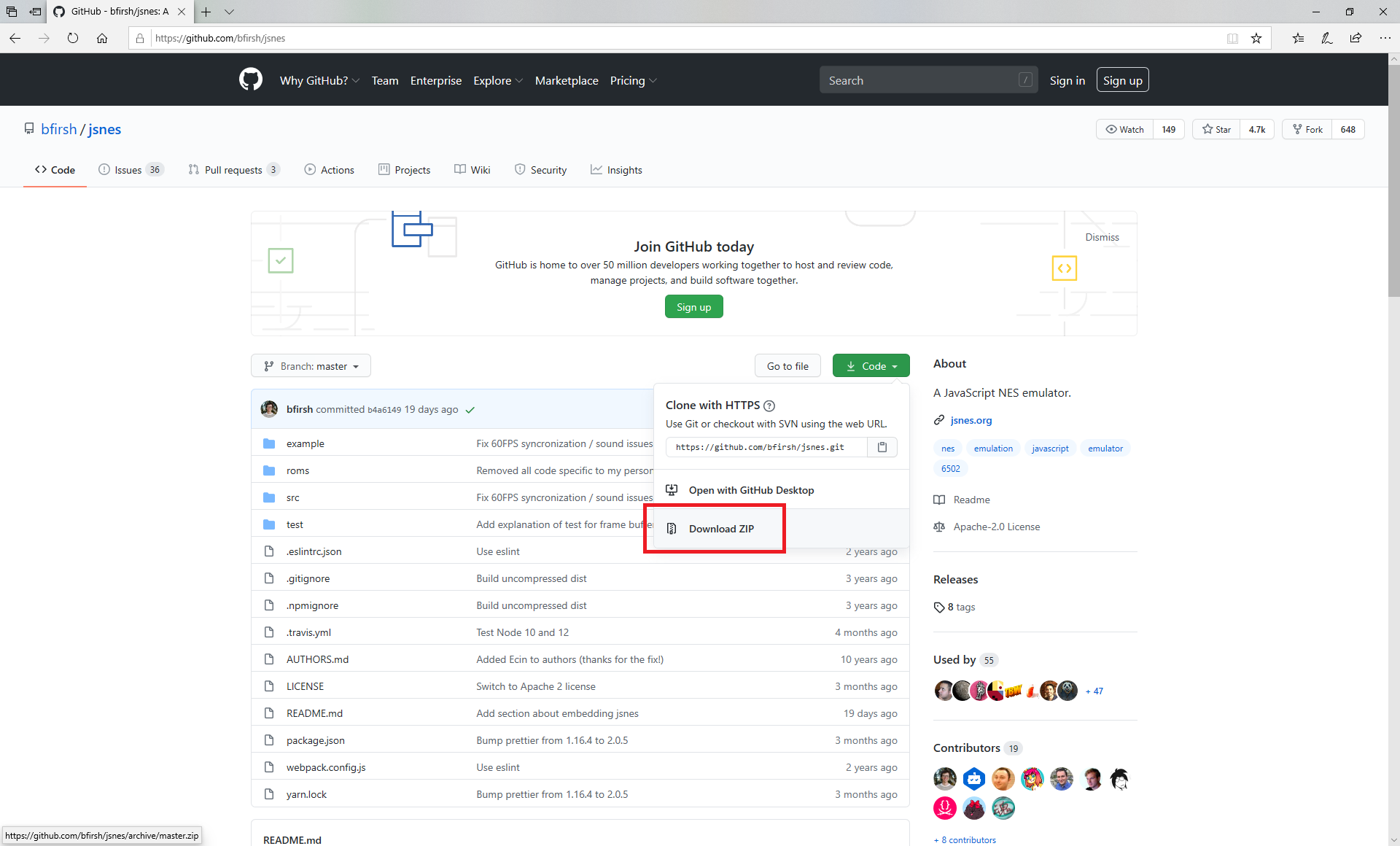Click bfirsh avatar in commit row
The height and width of the screenshot is (846, 1400).
269,409
